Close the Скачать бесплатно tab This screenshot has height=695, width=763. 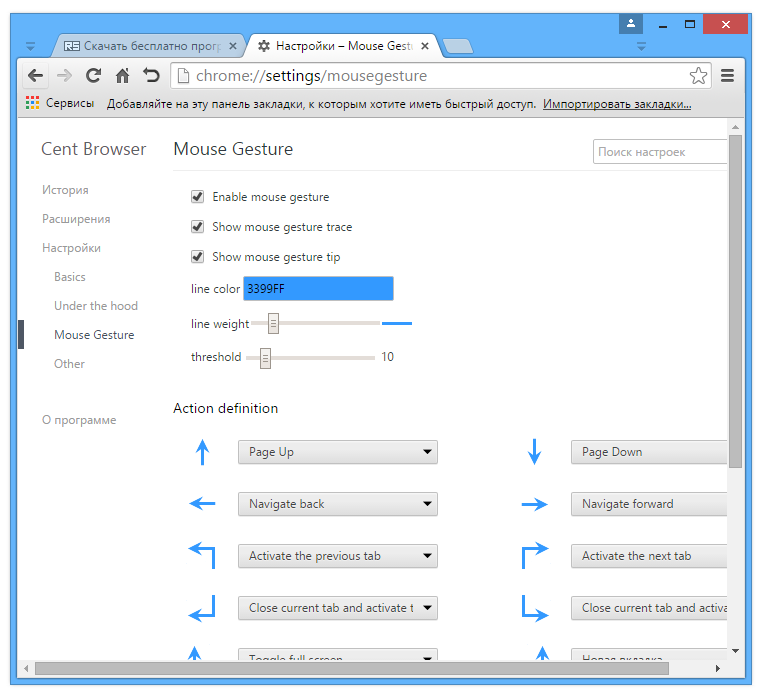click(x=233, y=46)
